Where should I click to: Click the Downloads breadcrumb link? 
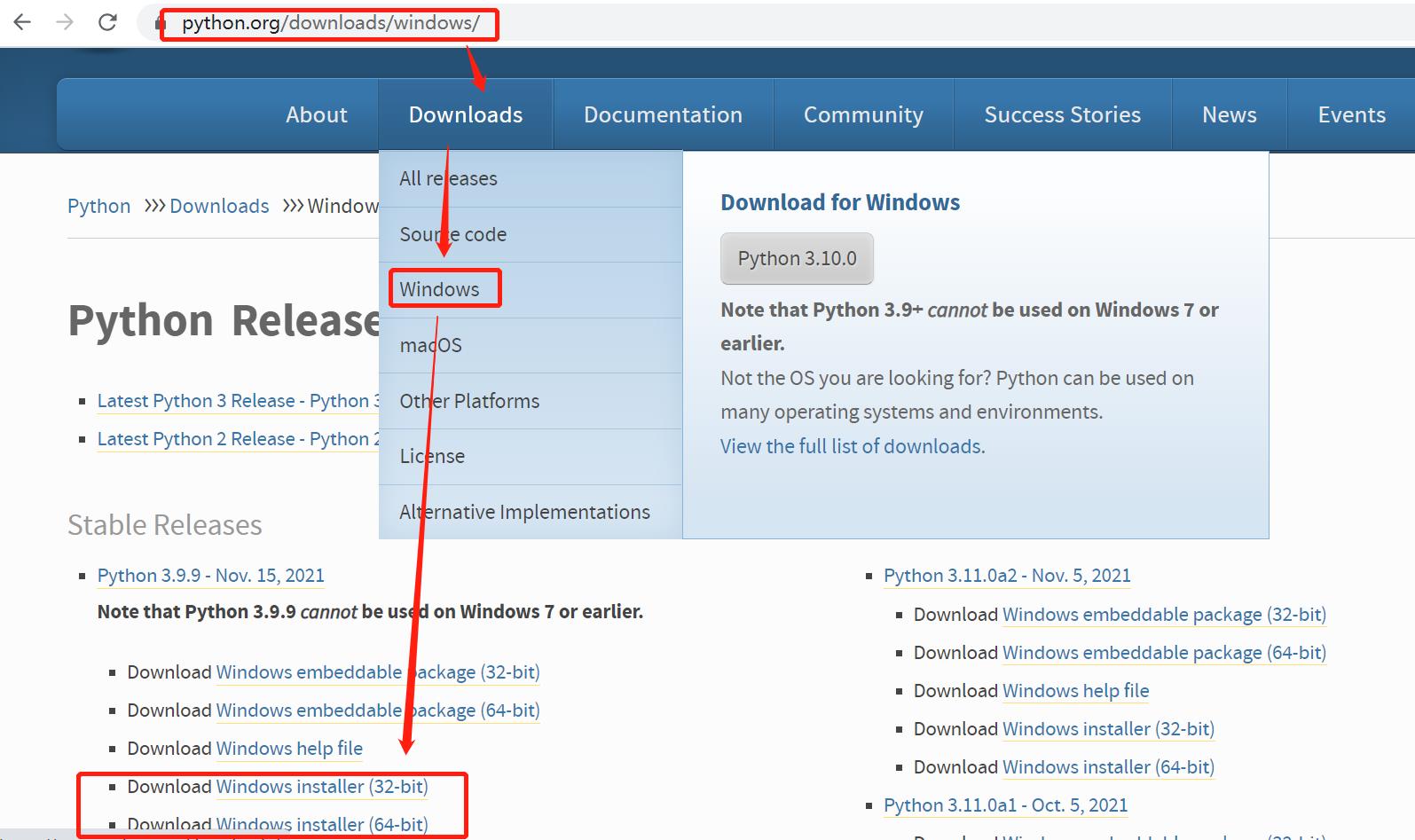219,206
